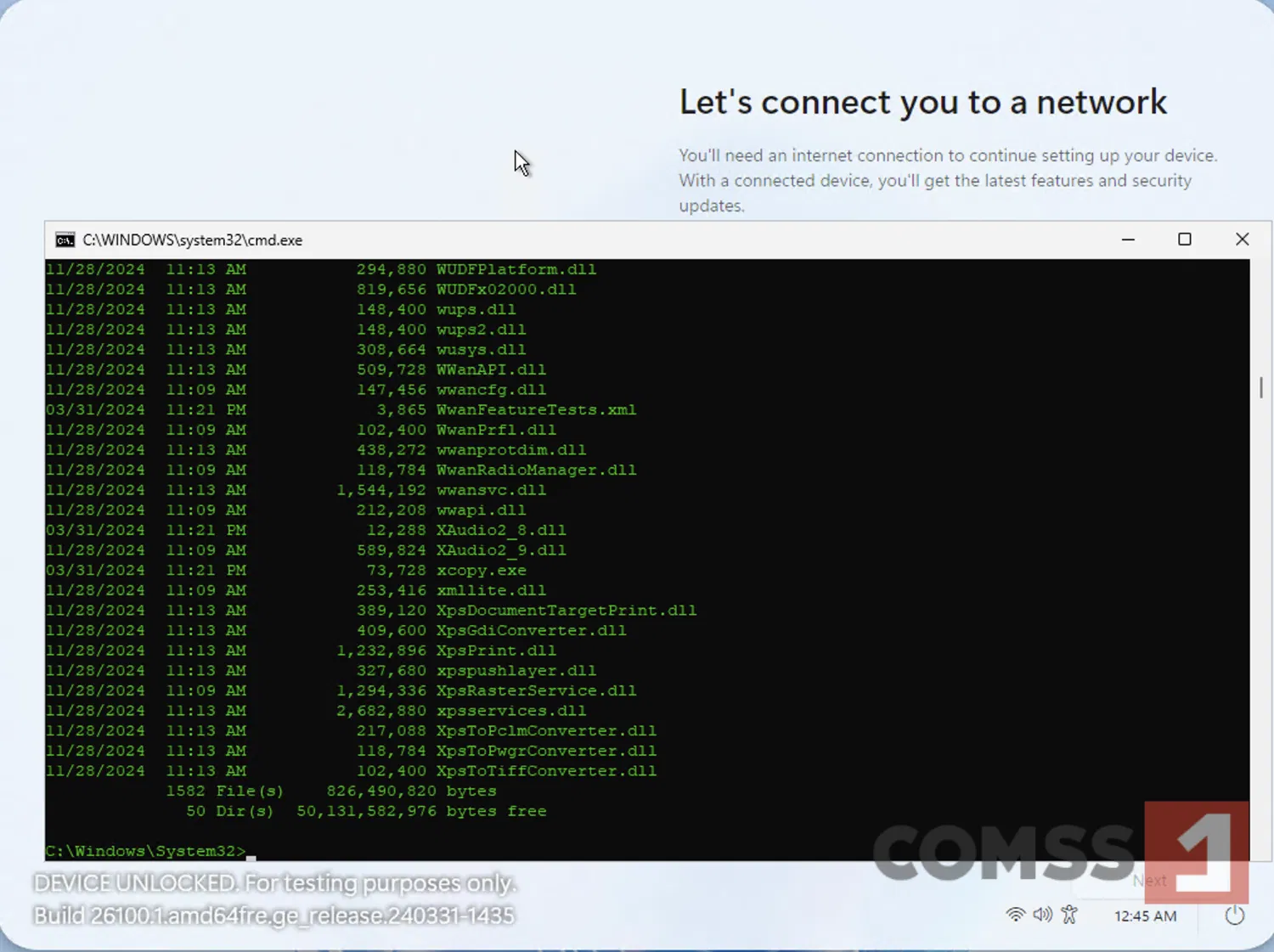The image size is (1274, 952).
Task: Open the accessibility icon in tray
Action: [x=1069, y=915]
